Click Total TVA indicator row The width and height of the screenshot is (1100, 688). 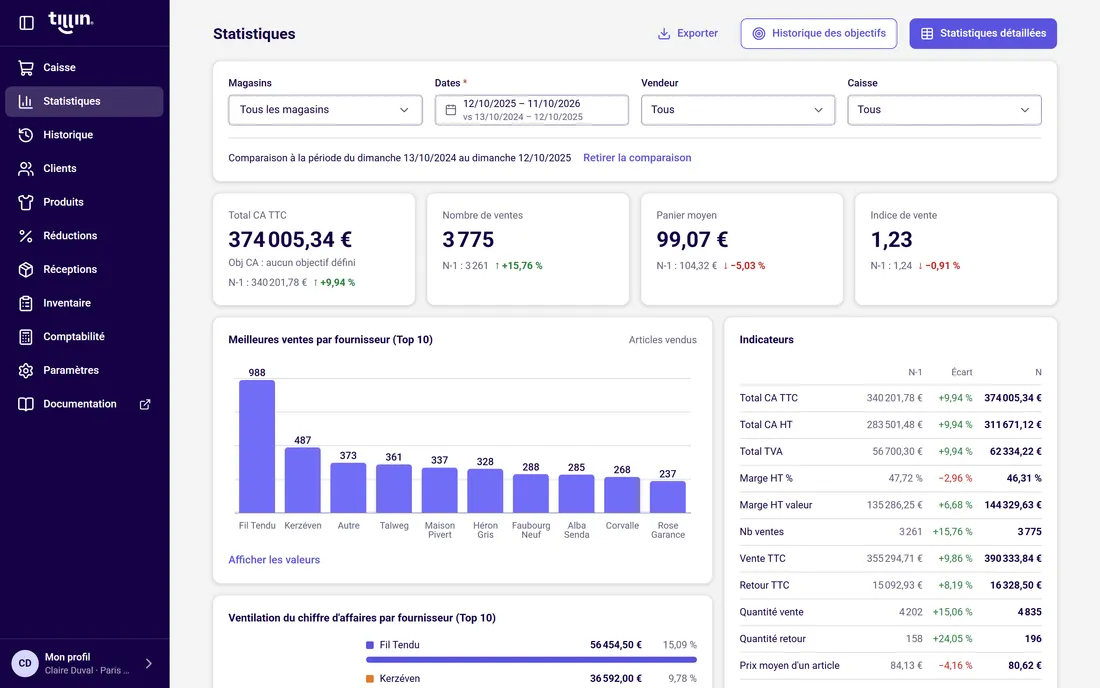(890, 452)
